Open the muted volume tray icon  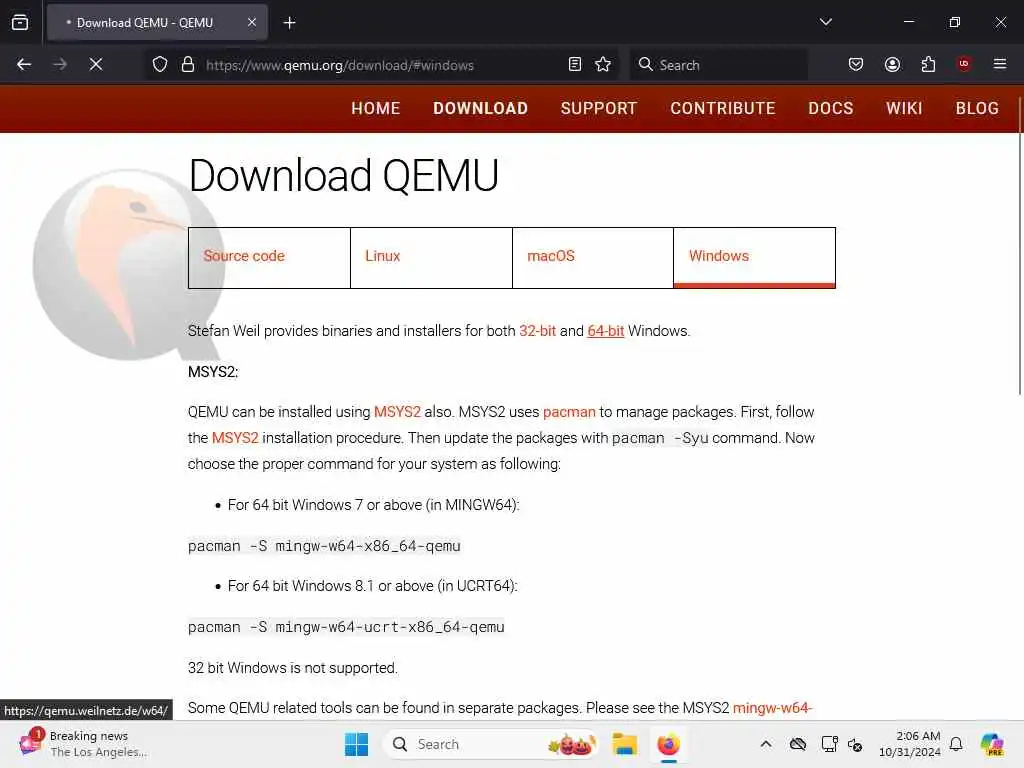[856, 744]
